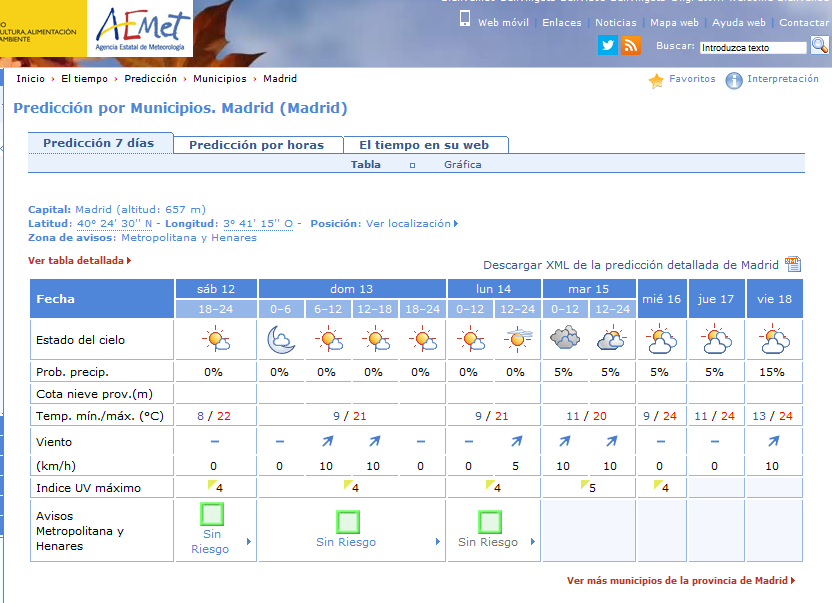Screen dimensions: 832x603
Task: Open the Mapa web link
Action: pyautogui.click(x=674, y=22)
